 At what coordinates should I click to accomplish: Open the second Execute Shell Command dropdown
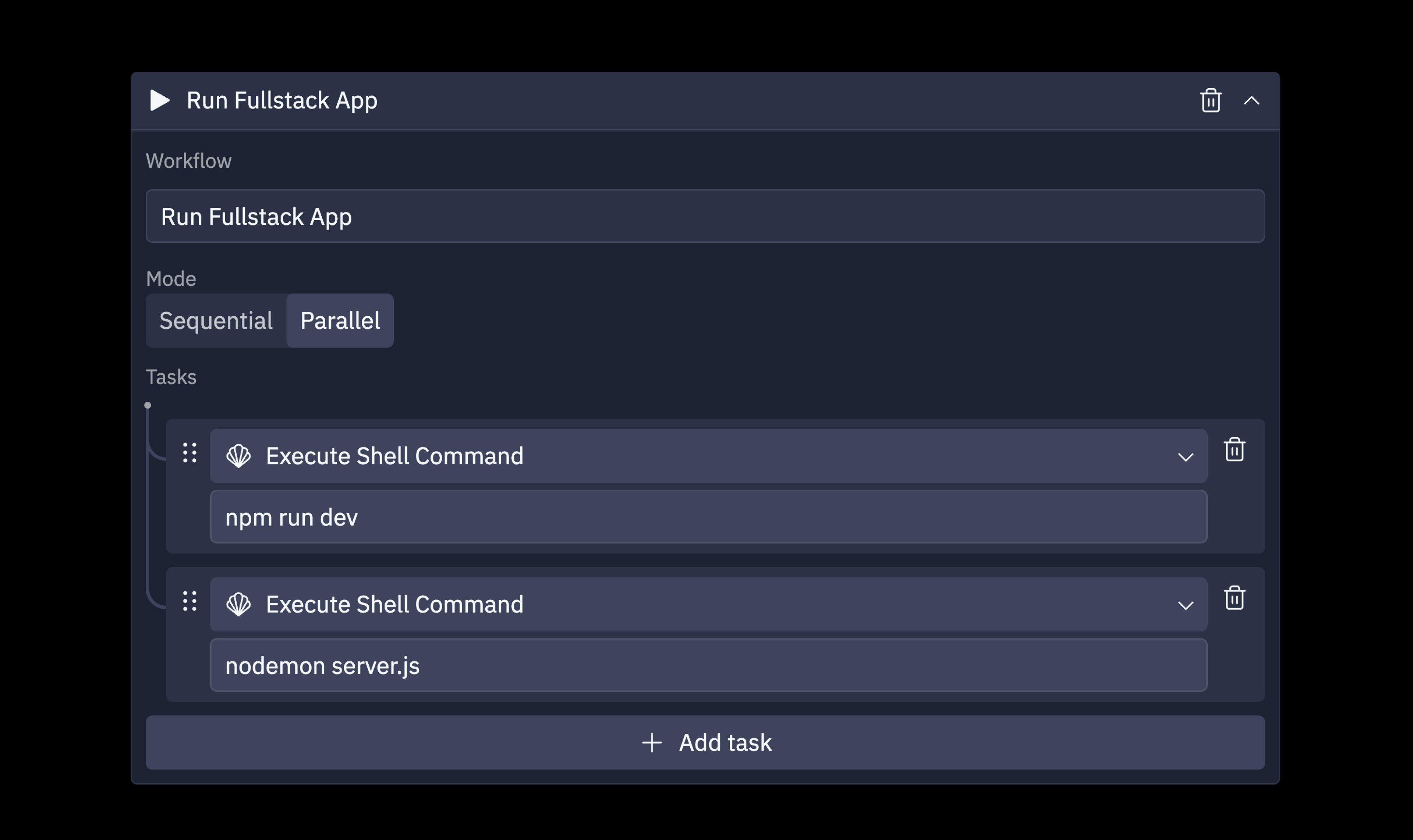pos(1185,605)
